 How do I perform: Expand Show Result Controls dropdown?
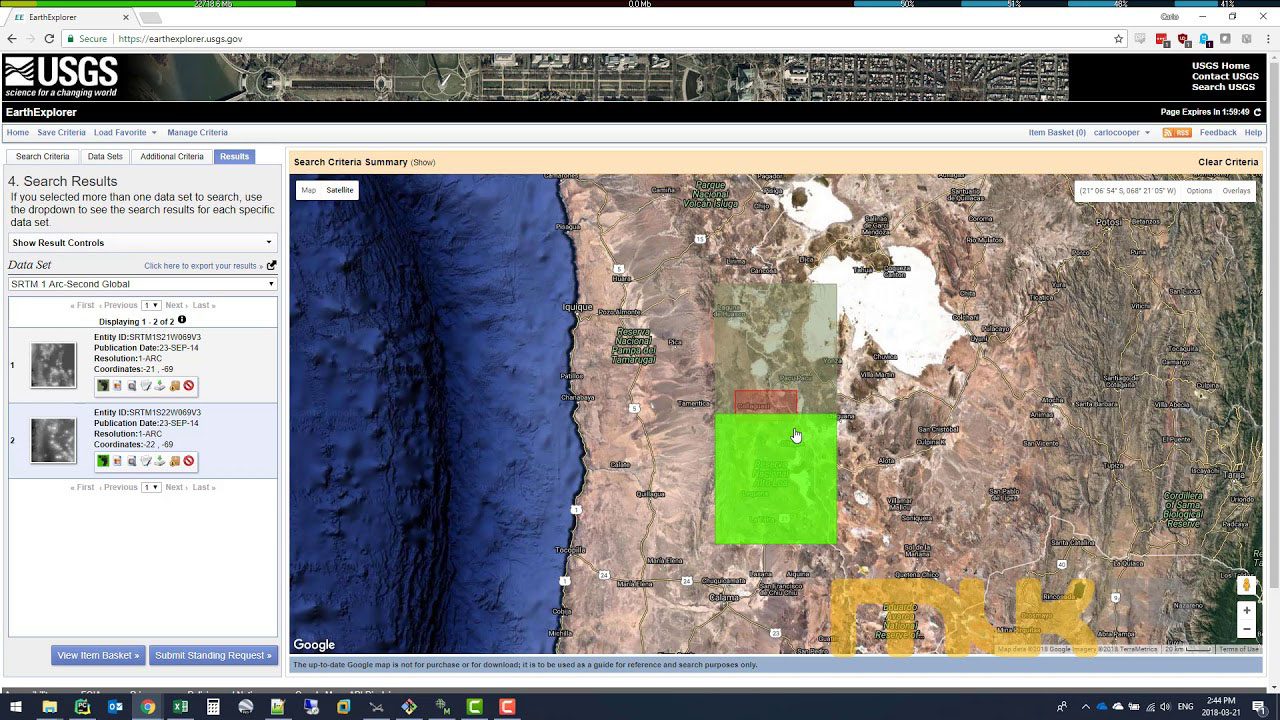click(142, 243)
